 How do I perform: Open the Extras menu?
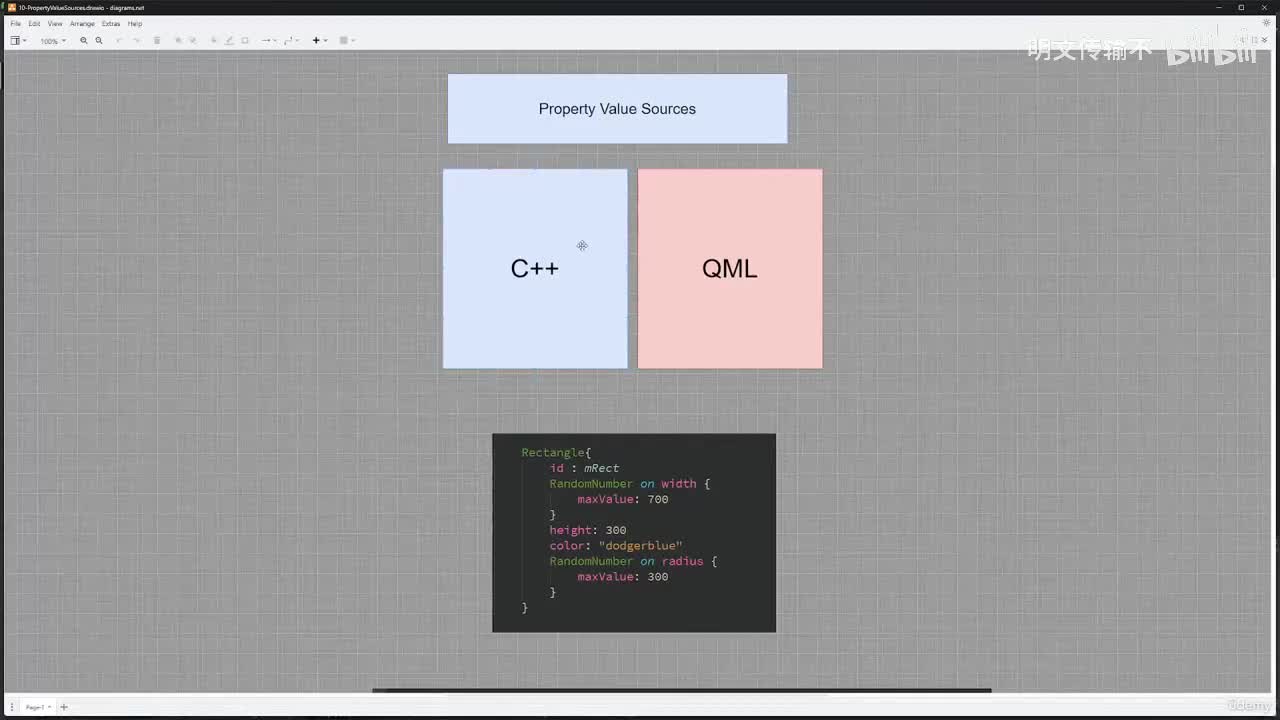point(111,23)
